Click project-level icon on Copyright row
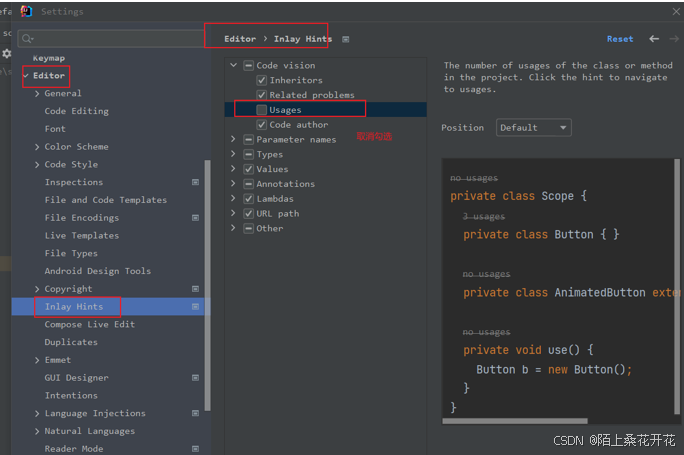This screenshot has height=455, width=684. pos(195,289)
